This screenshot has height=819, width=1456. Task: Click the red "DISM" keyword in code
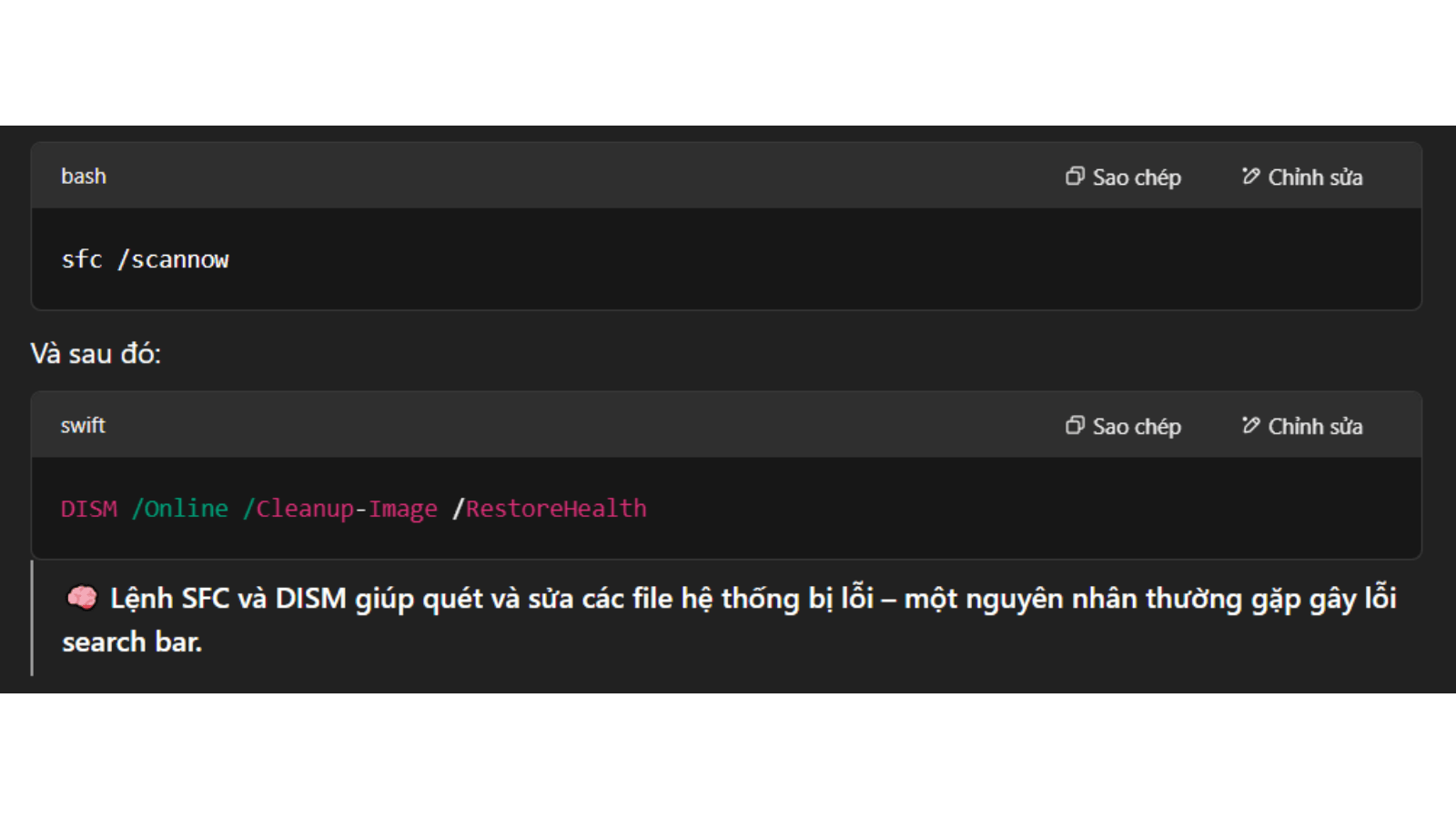click(x=89, y=509)
